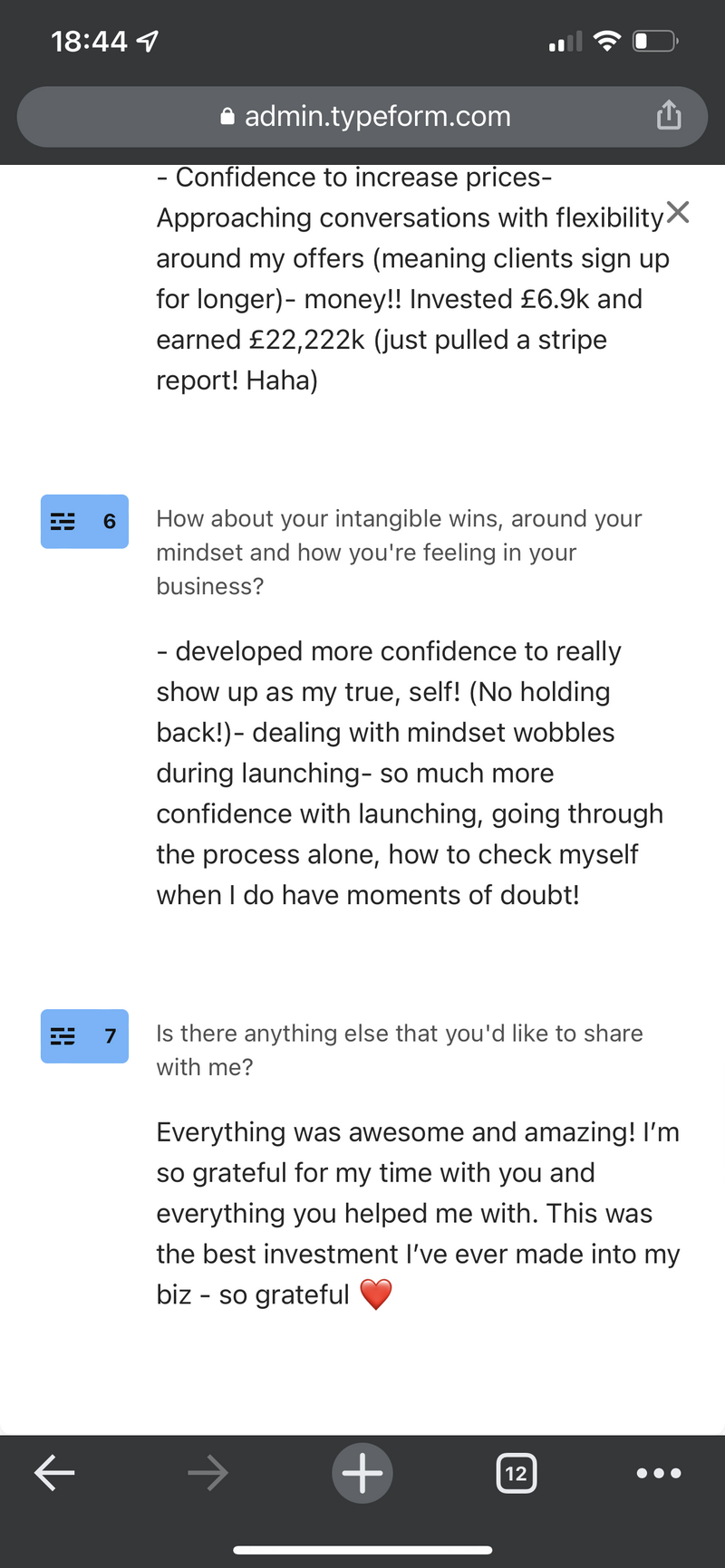Viewport: 725px width, 1568px height.
Task: Tap the share icon in address bar
Action: coord(669,115)
